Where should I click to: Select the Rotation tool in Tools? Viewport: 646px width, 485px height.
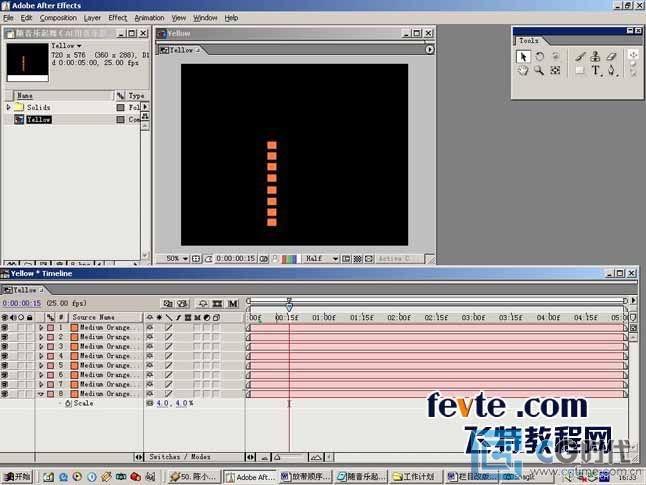click(539, 56)
